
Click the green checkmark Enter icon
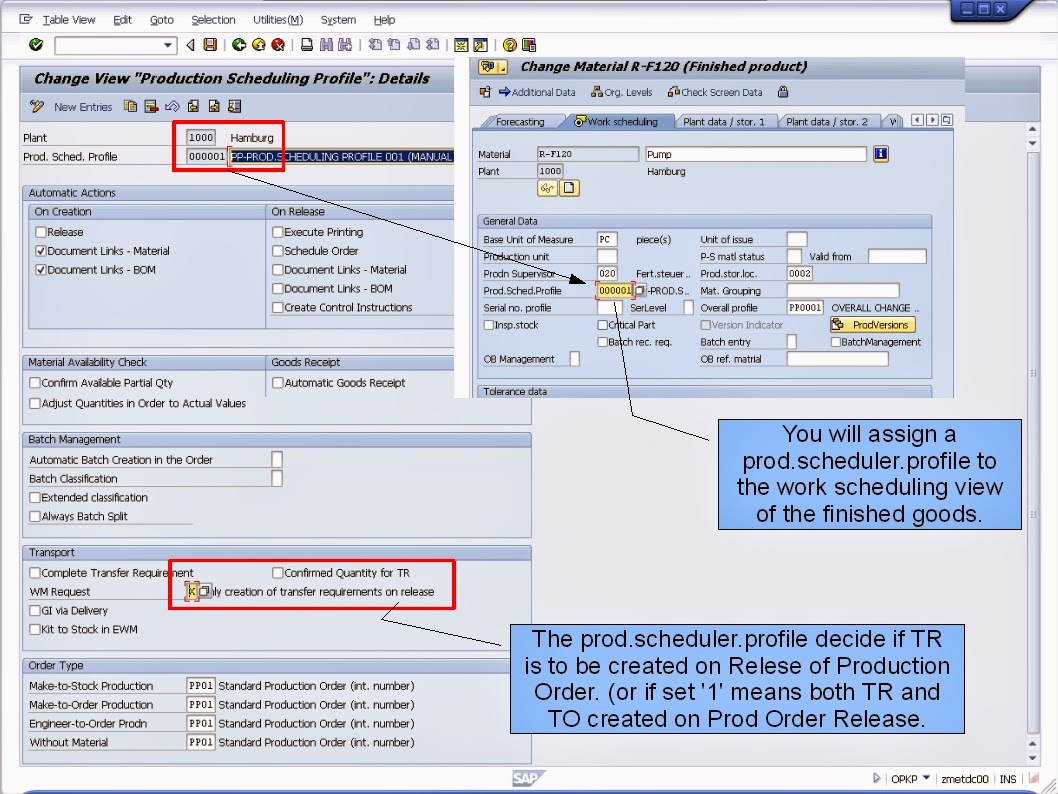coord(36,45)
